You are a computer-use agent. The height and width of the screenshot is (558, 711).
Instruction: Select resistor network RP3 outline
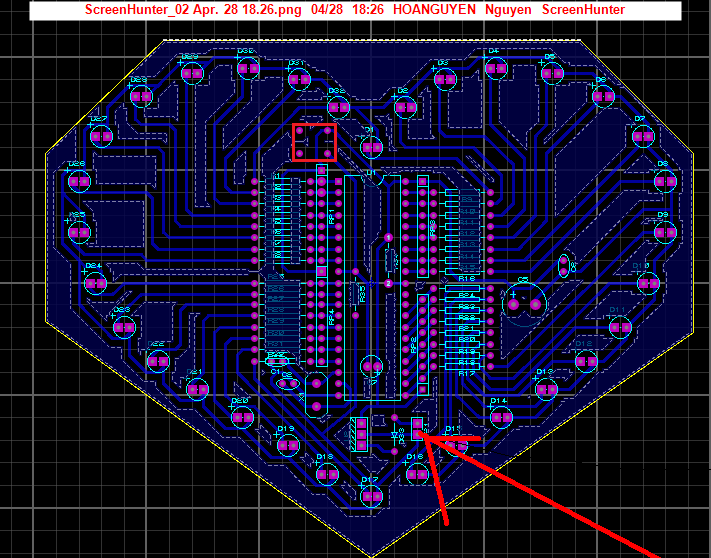coord(423,226)
